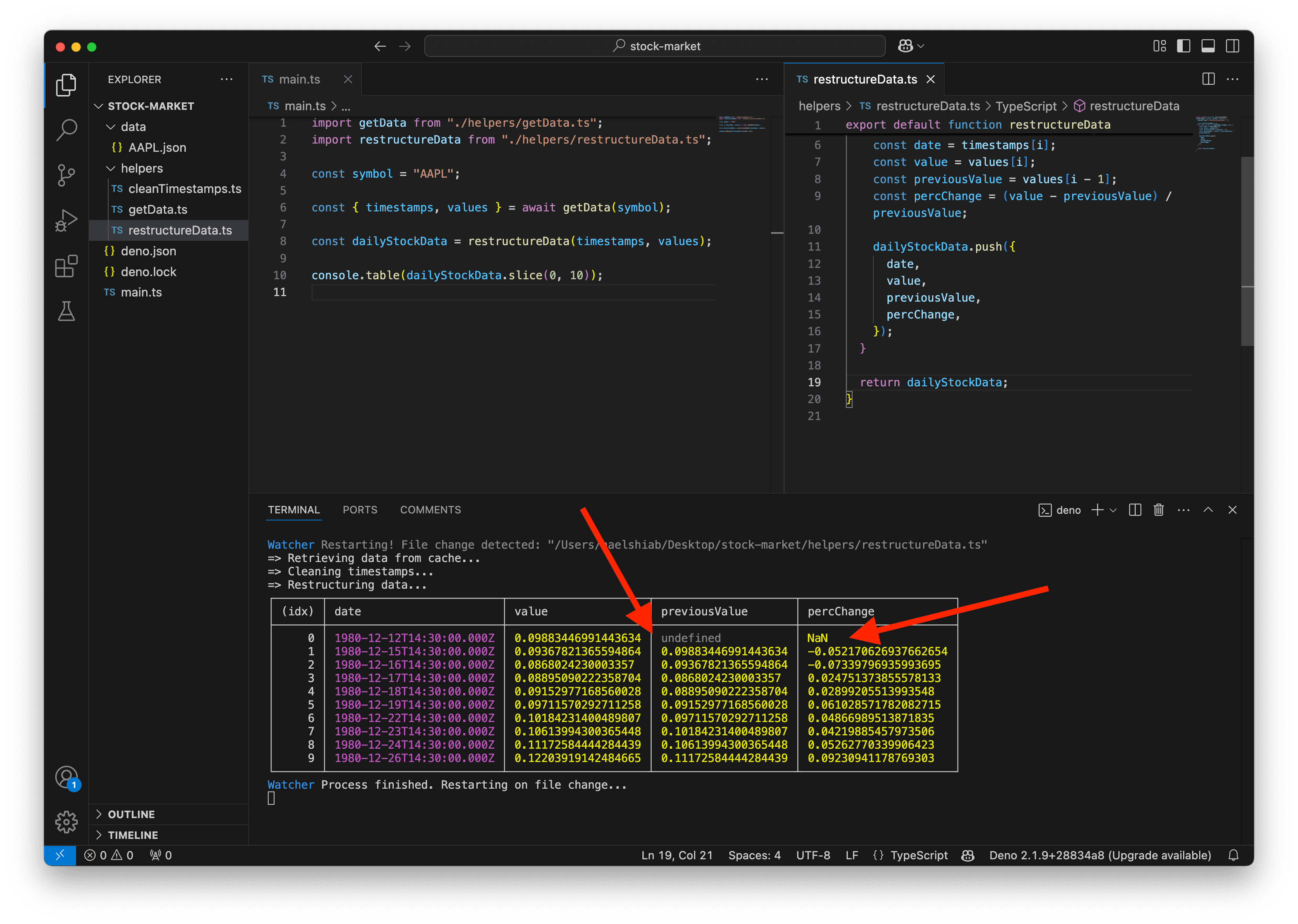Close the restructureData.ts tab

(931, 79)
